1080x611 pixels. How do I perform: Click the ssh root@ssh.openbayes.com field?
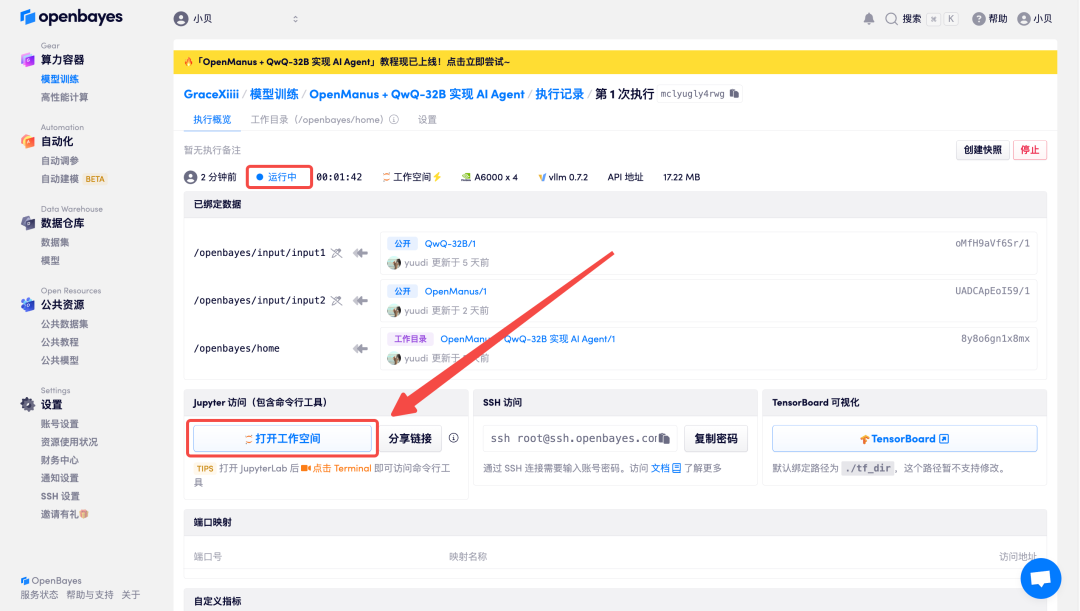[x=580, y=438]
